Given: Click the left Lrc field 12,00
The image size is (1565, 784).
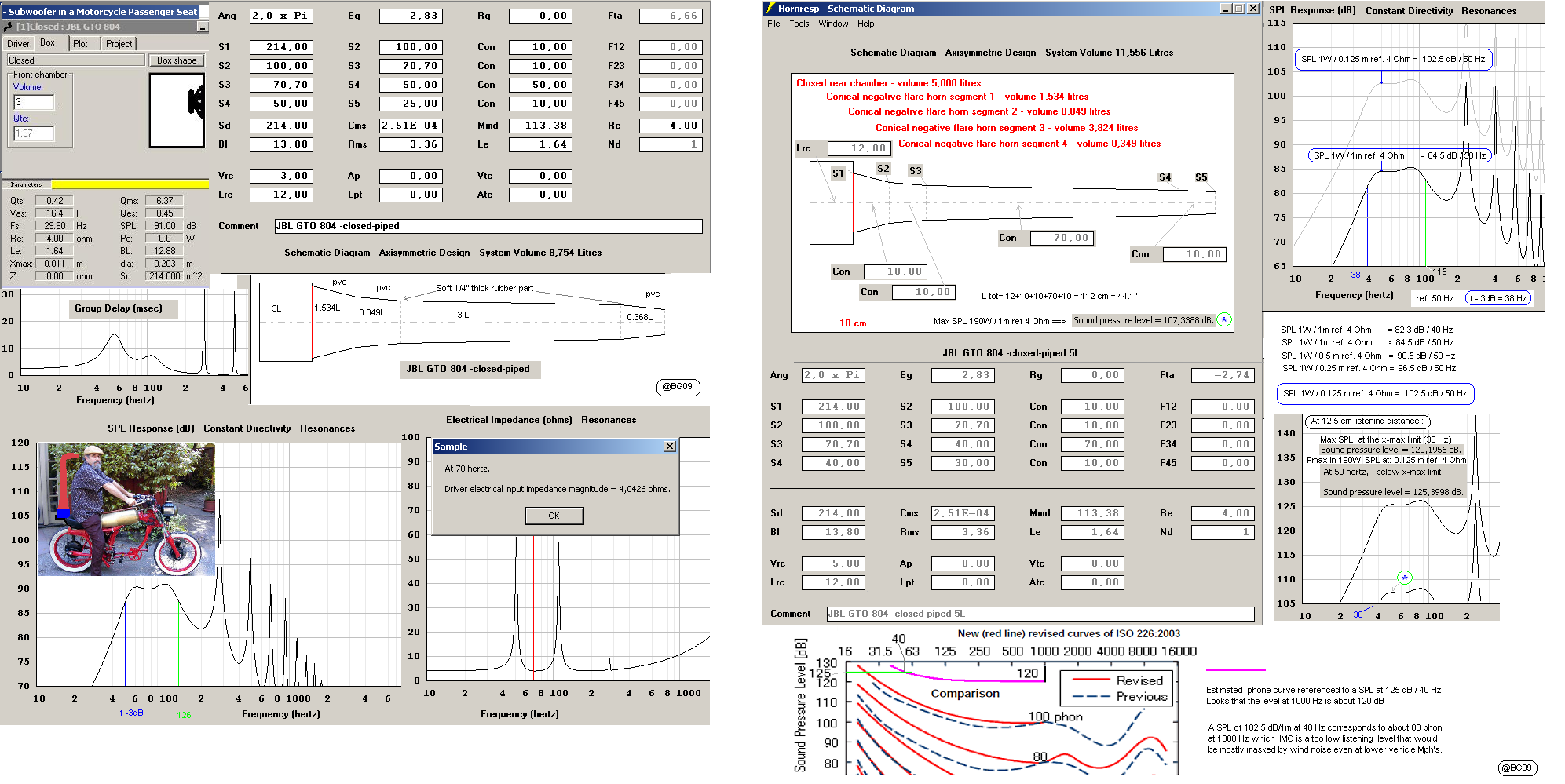Looking at the screenshot, I should click(x=281, y=195).
